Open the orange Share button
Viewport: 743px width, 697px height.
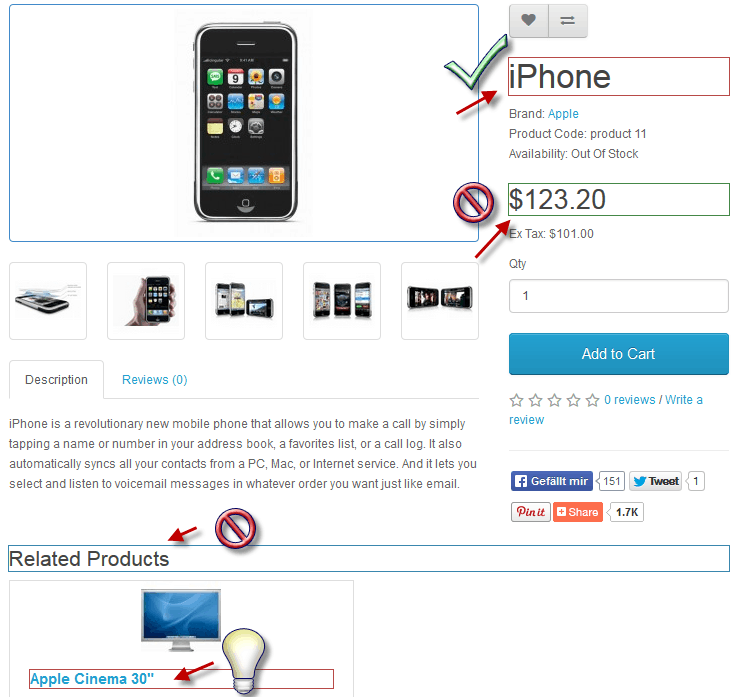[578, 512]
